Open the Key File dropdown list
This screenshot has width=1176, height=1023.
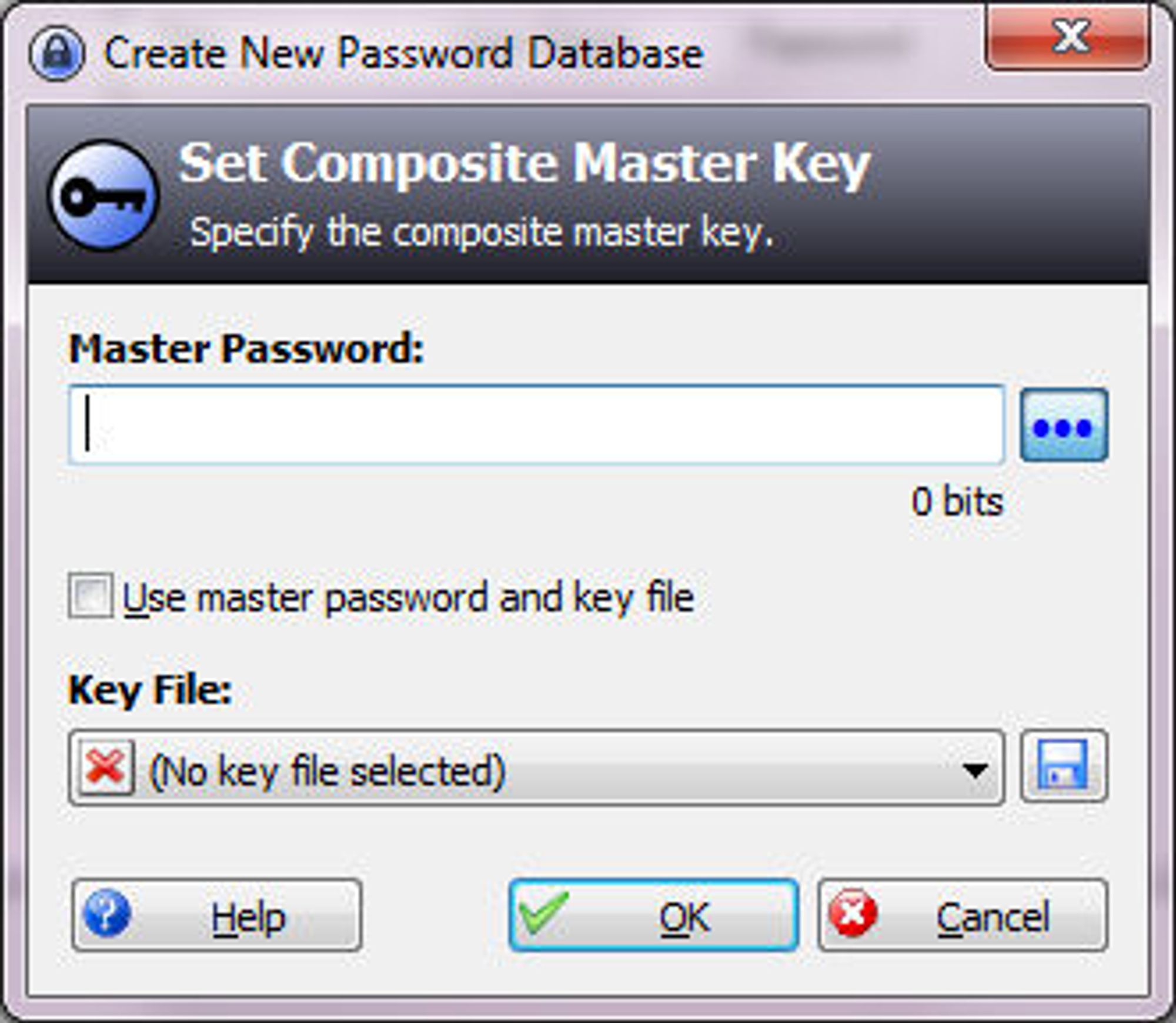pos(536,767)
